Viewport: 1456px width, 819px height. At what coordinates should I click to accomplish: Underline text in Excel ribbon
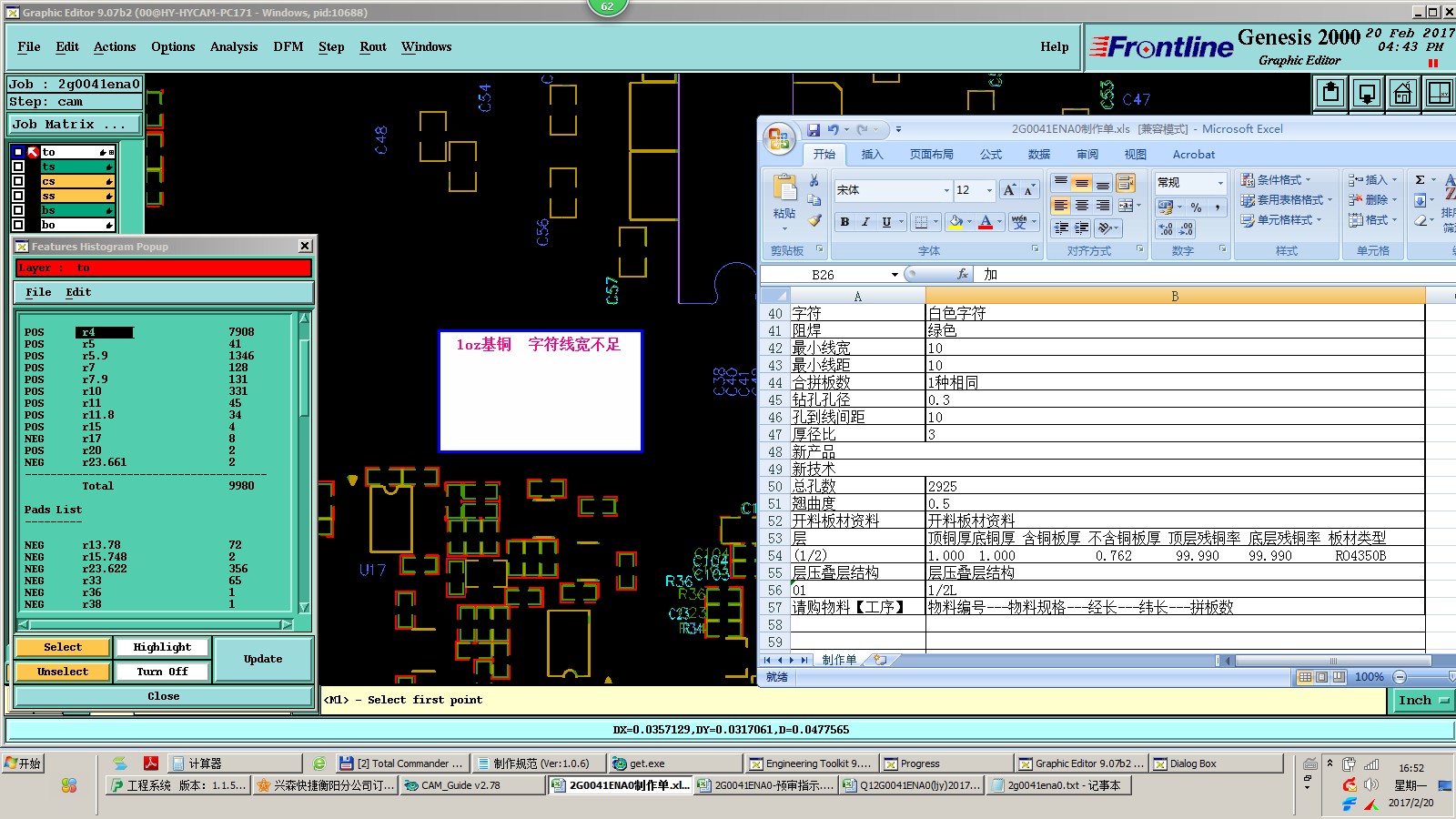886,222
